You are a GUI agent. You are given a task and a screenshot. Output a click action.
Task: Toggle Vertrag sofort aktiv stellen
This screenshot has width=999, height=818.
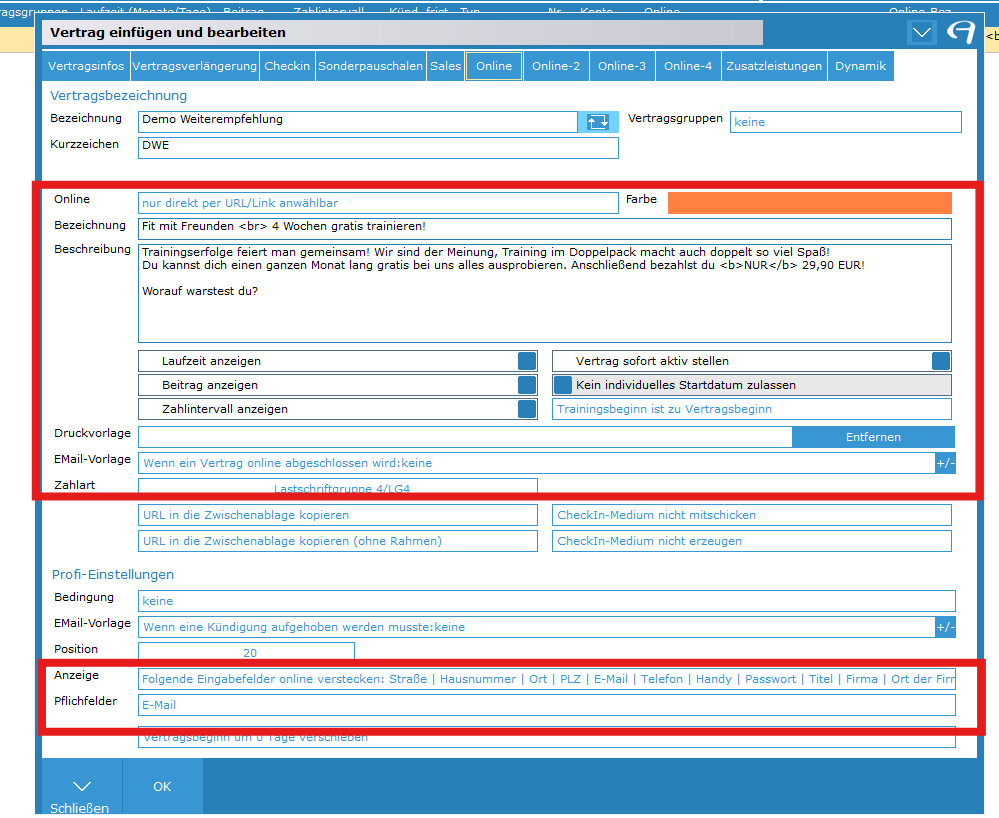(941, 361)
